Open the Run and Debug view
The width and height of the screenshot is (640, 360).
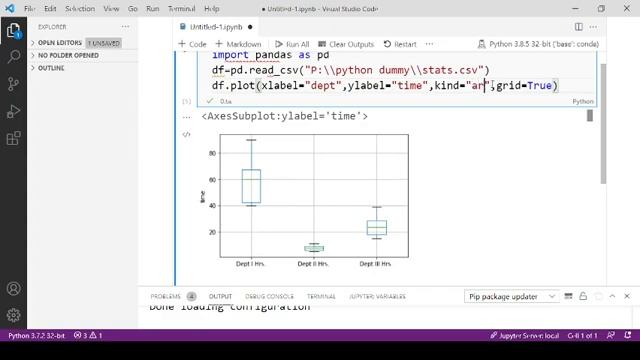(x=13, y=111)
